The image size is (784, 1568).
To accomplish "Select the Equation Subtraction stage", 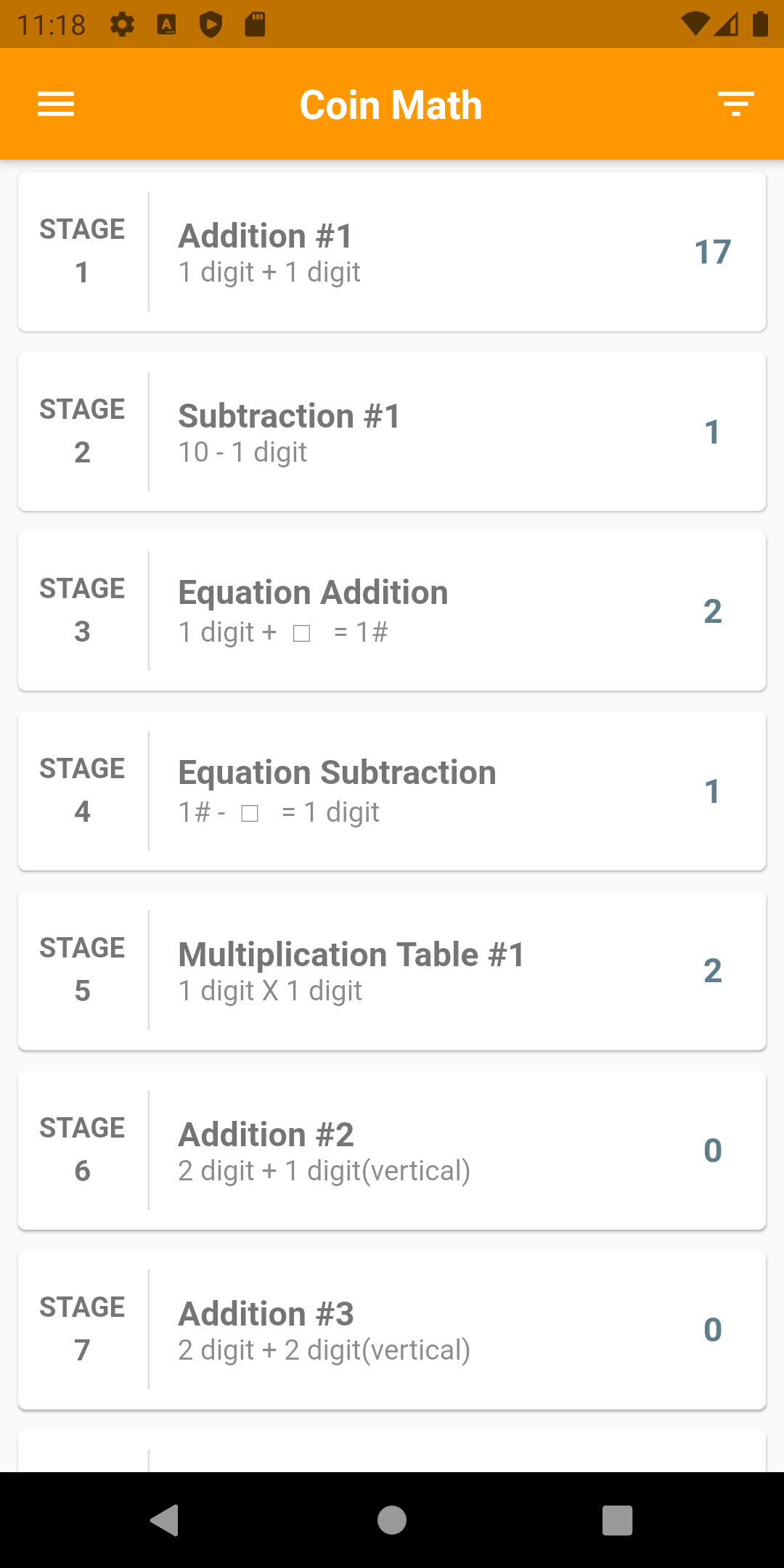I will coord(392,791).
